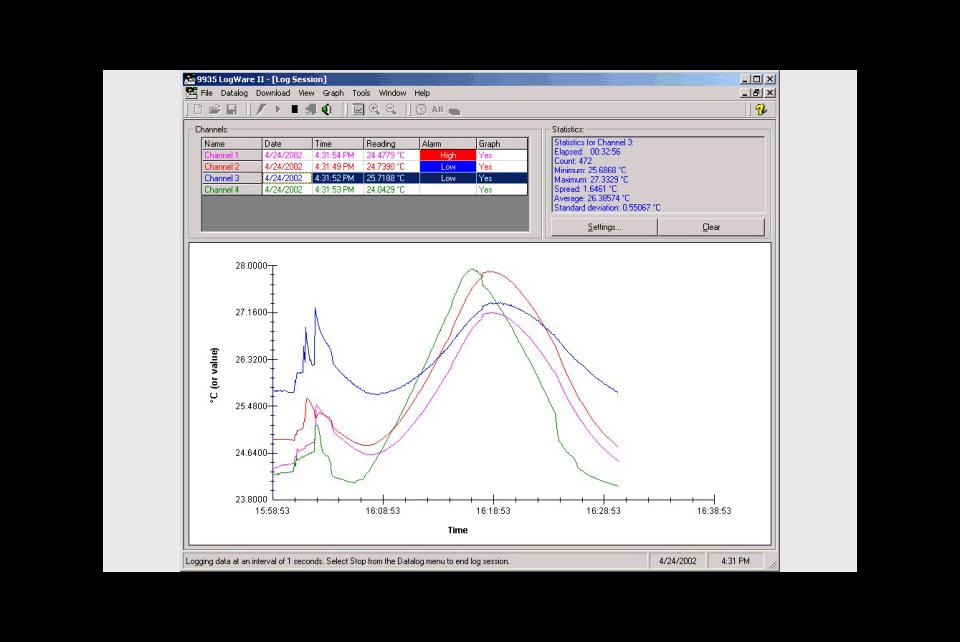
Task: Open the Tools menu
Action: [361, 92]
